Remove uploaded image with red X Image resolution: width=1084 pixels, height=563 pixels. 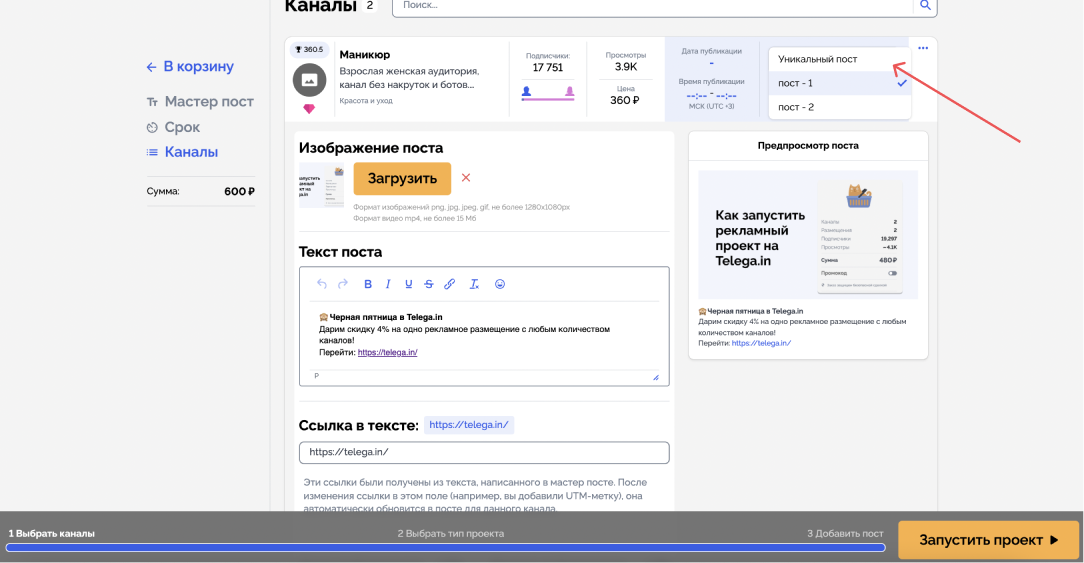click(x=466, y=178)
